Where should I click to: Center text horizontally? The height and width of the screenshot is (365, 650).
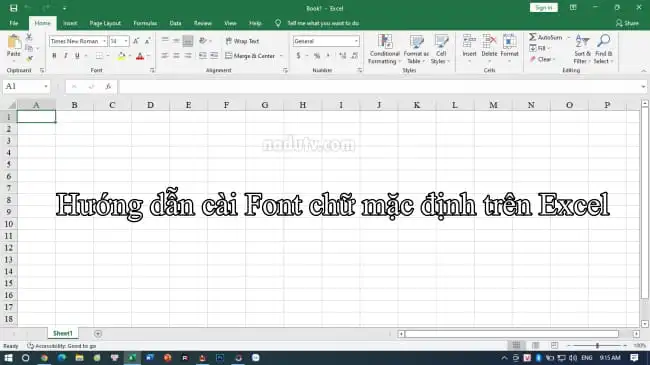pyautogui.click(x=176, y=56)
